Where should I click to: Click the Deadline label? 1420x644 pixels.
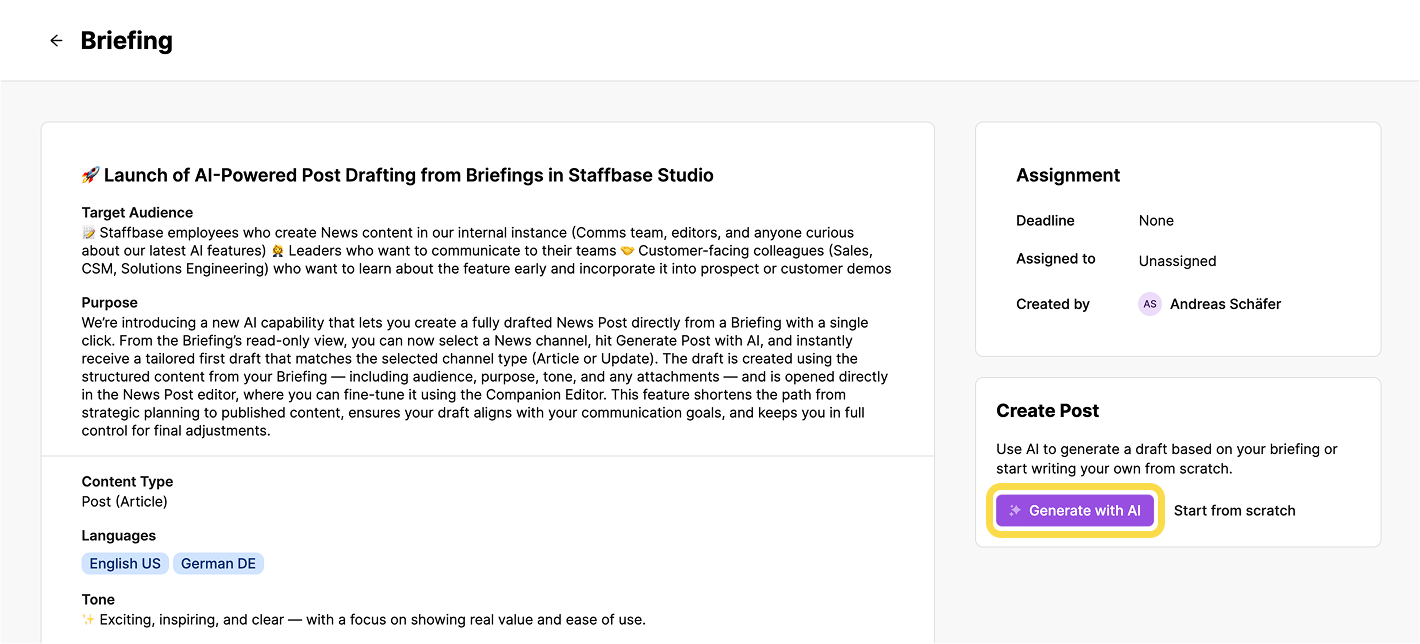(1045, 220)
